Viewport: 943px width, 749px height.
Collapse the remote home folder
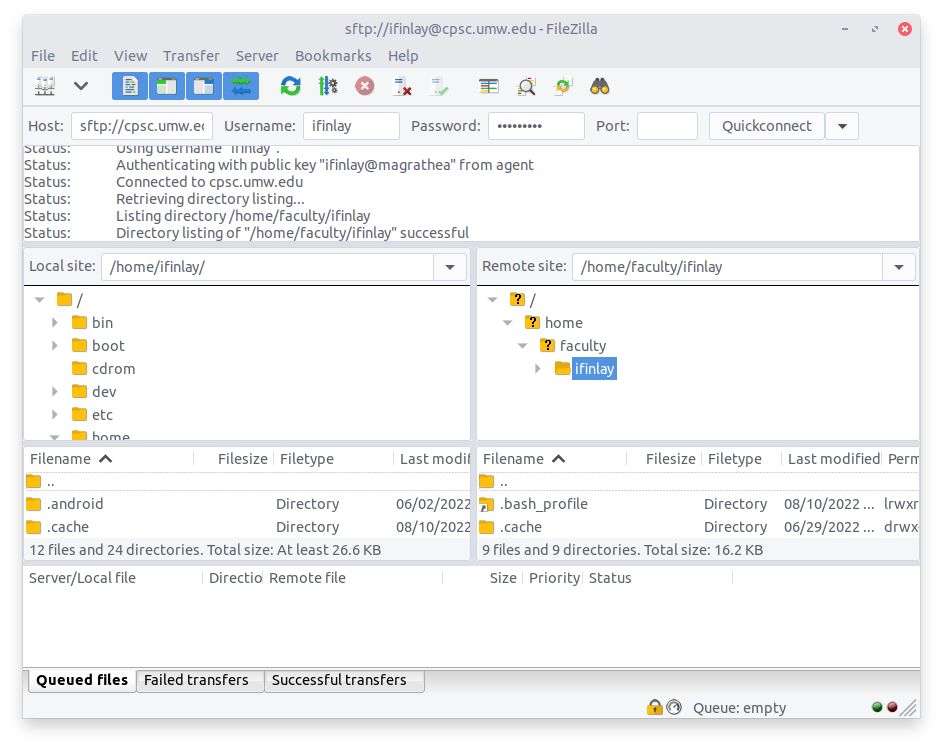[508, 323]
